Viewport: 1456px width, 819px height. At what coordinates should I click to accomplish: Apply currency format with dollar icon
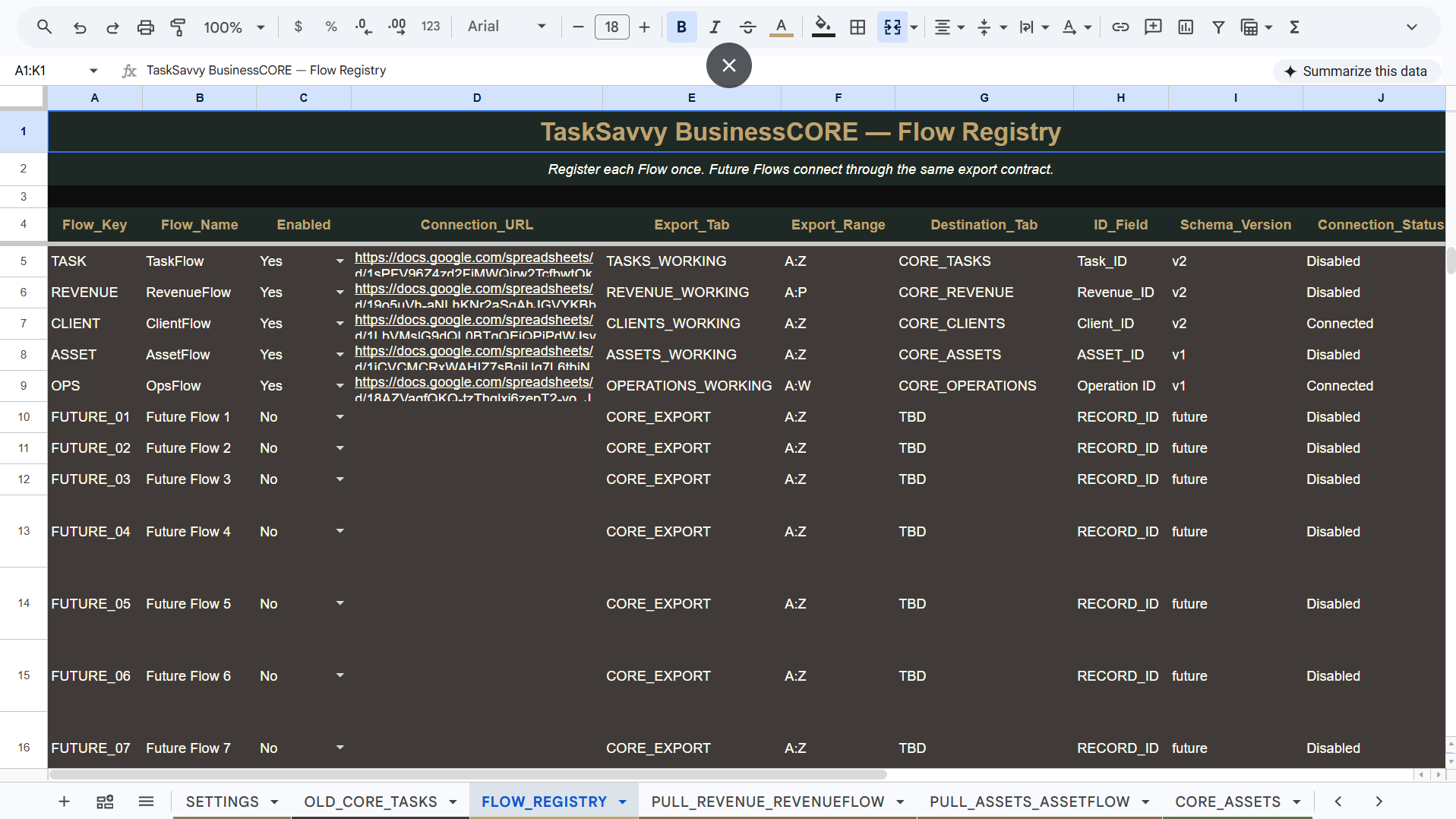tap(298, 27)
